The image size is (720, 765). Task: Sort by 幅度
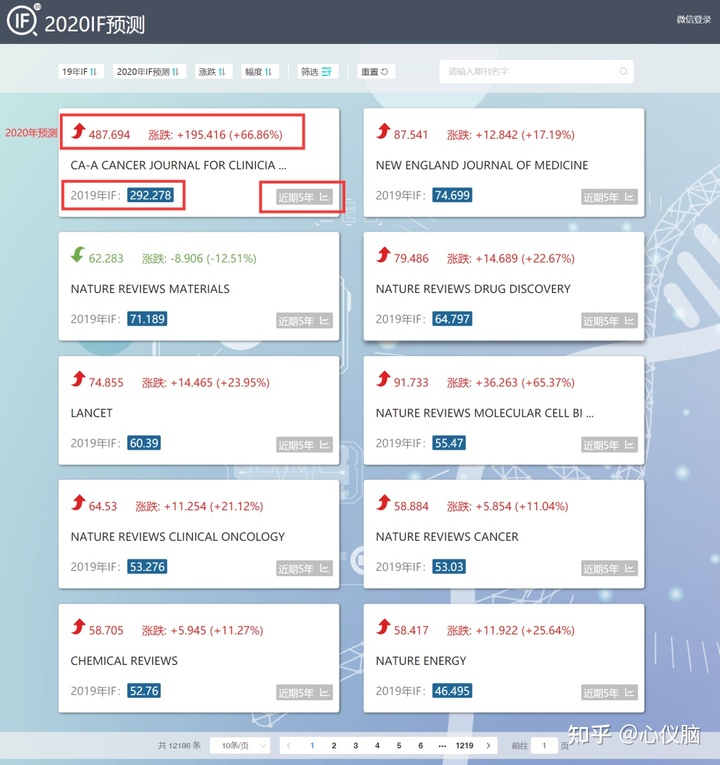click(x=259, y=72)
